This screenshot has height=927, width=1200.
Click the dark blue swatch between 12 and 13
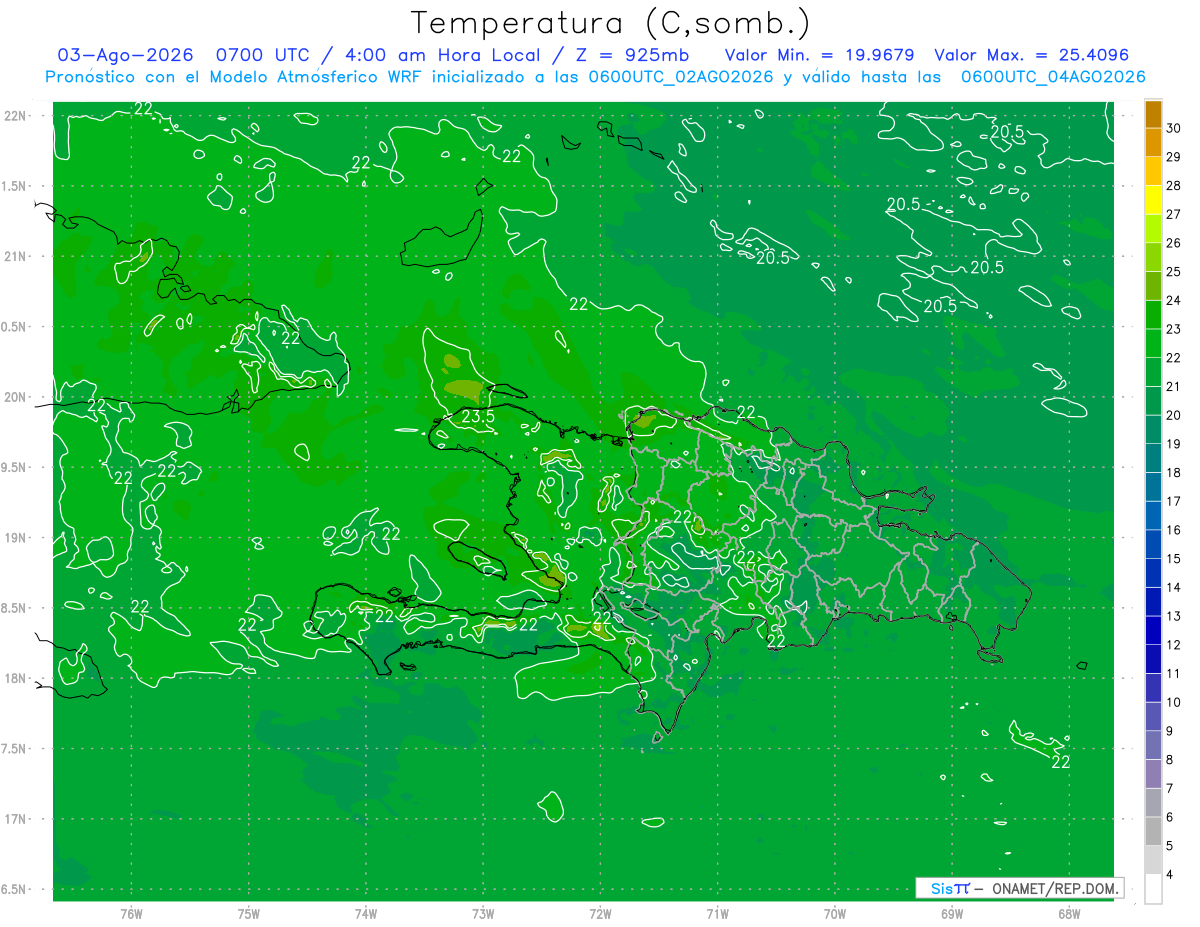click(x=1154, y=631)
